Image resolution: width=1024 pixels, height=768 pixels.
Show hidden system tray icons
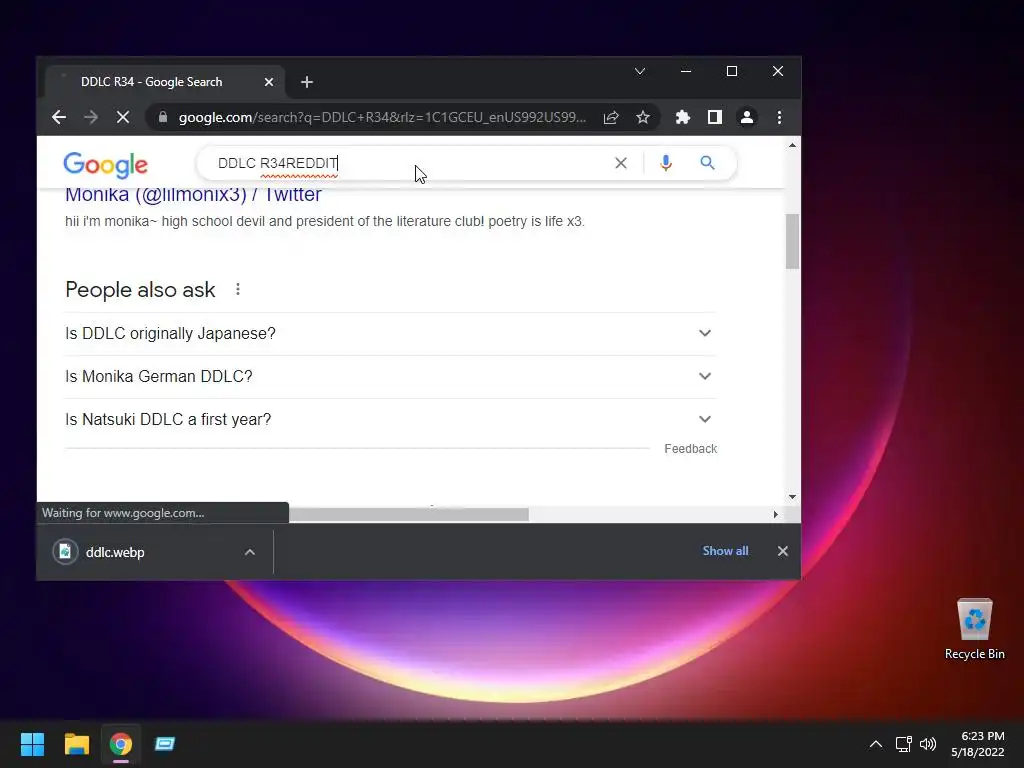(876, 744)
